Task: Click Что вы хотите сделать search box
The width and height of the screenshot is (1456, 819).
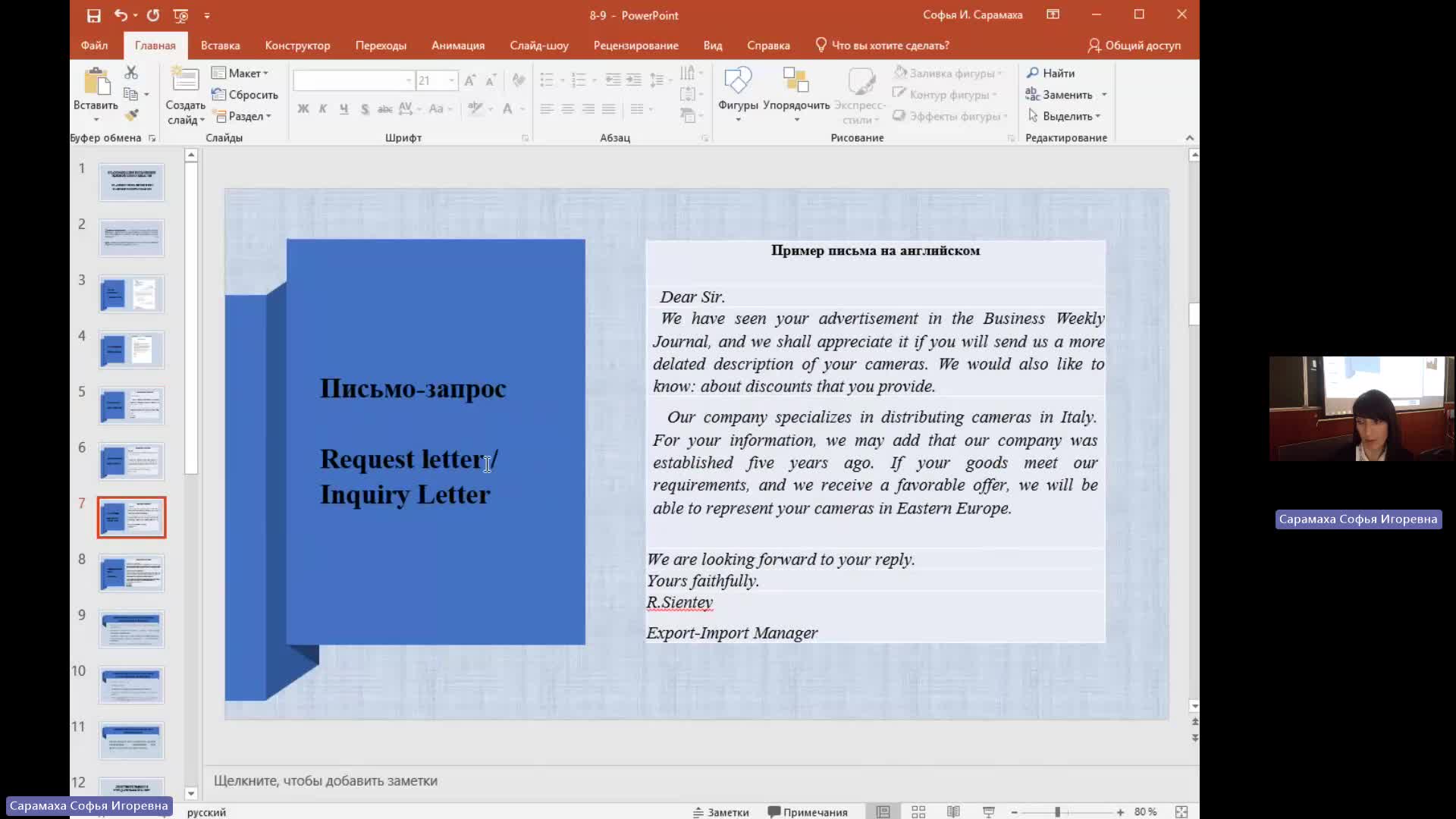Action: point(883,45)
